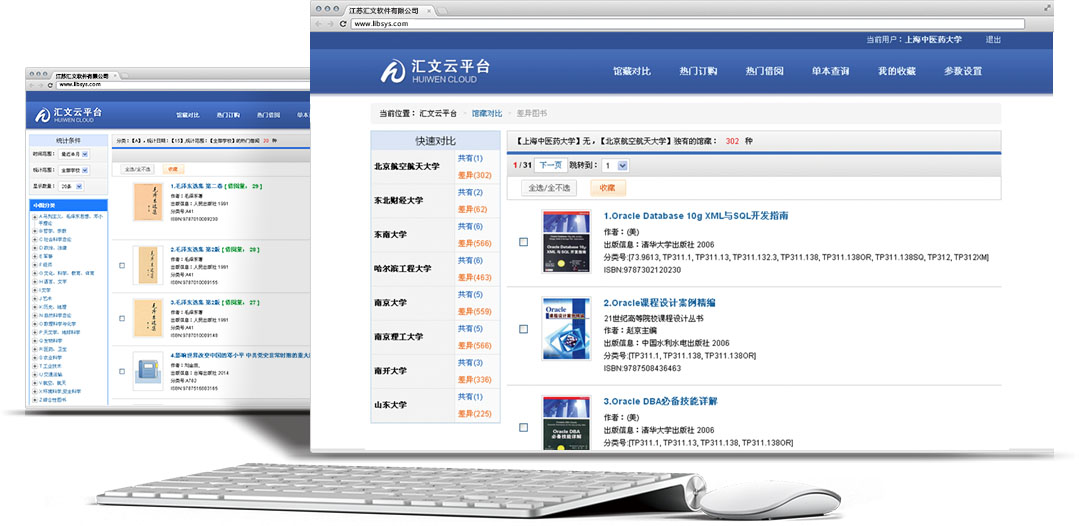Click the Huiwen Cloud logo in front window

click(435, 71)
